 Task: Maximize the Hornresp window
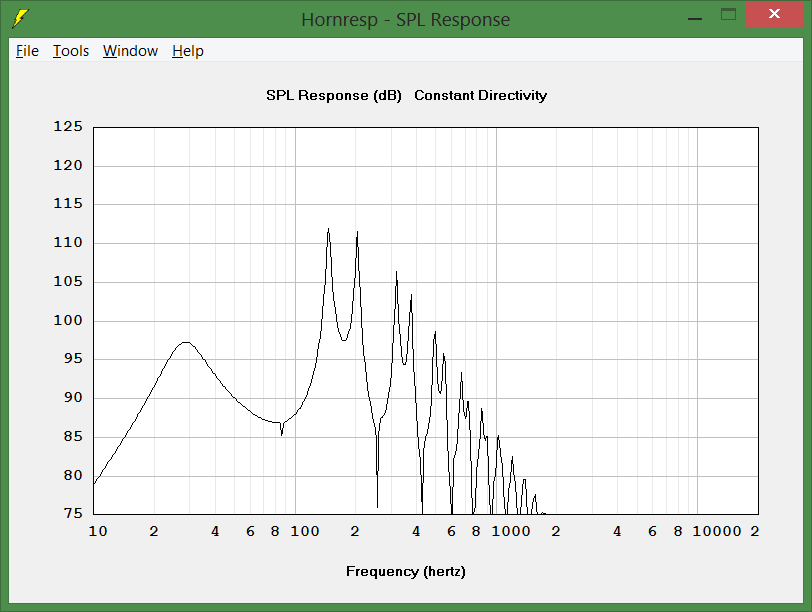[x=729, y=14]
